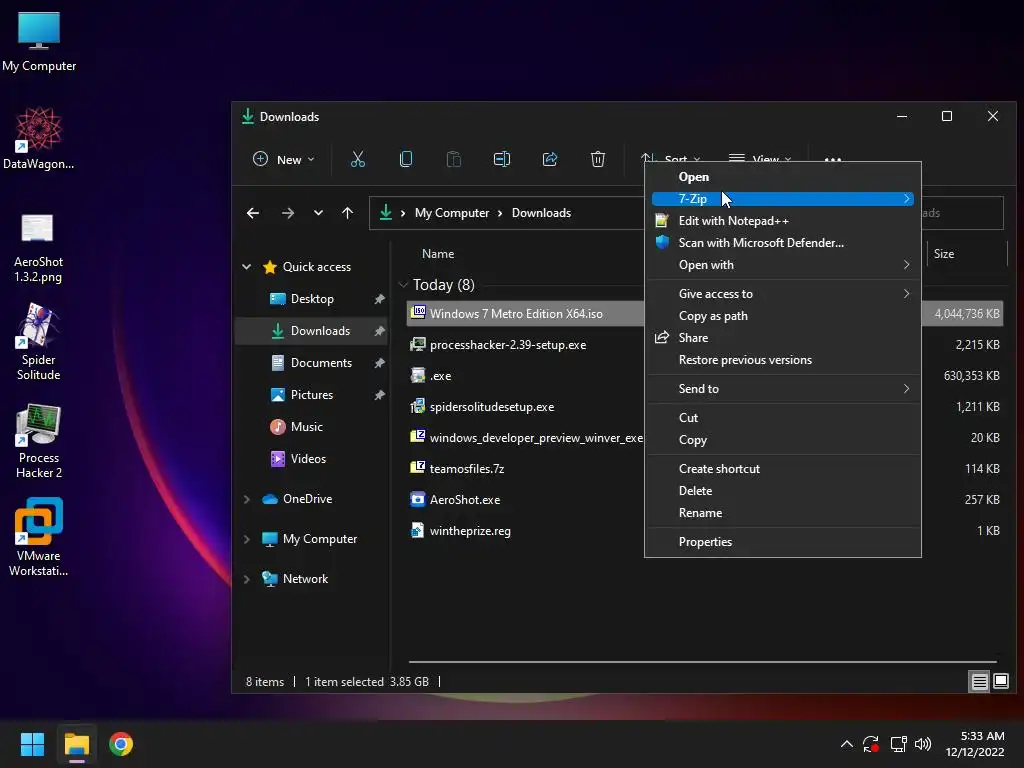Viewport: 1024px width, 768px height.
Task: Select Documents in Quick access sidebar
Action: click(x=321, y=362)
